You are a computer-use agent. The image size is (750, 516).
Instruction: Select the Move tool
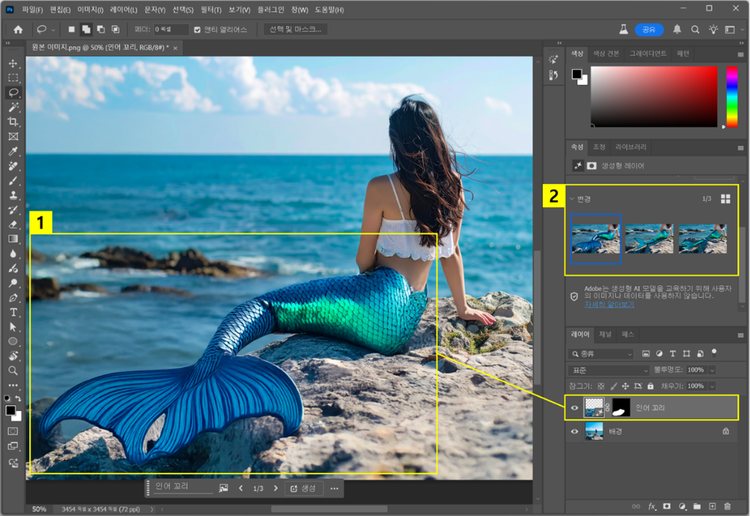coord(13,62)
